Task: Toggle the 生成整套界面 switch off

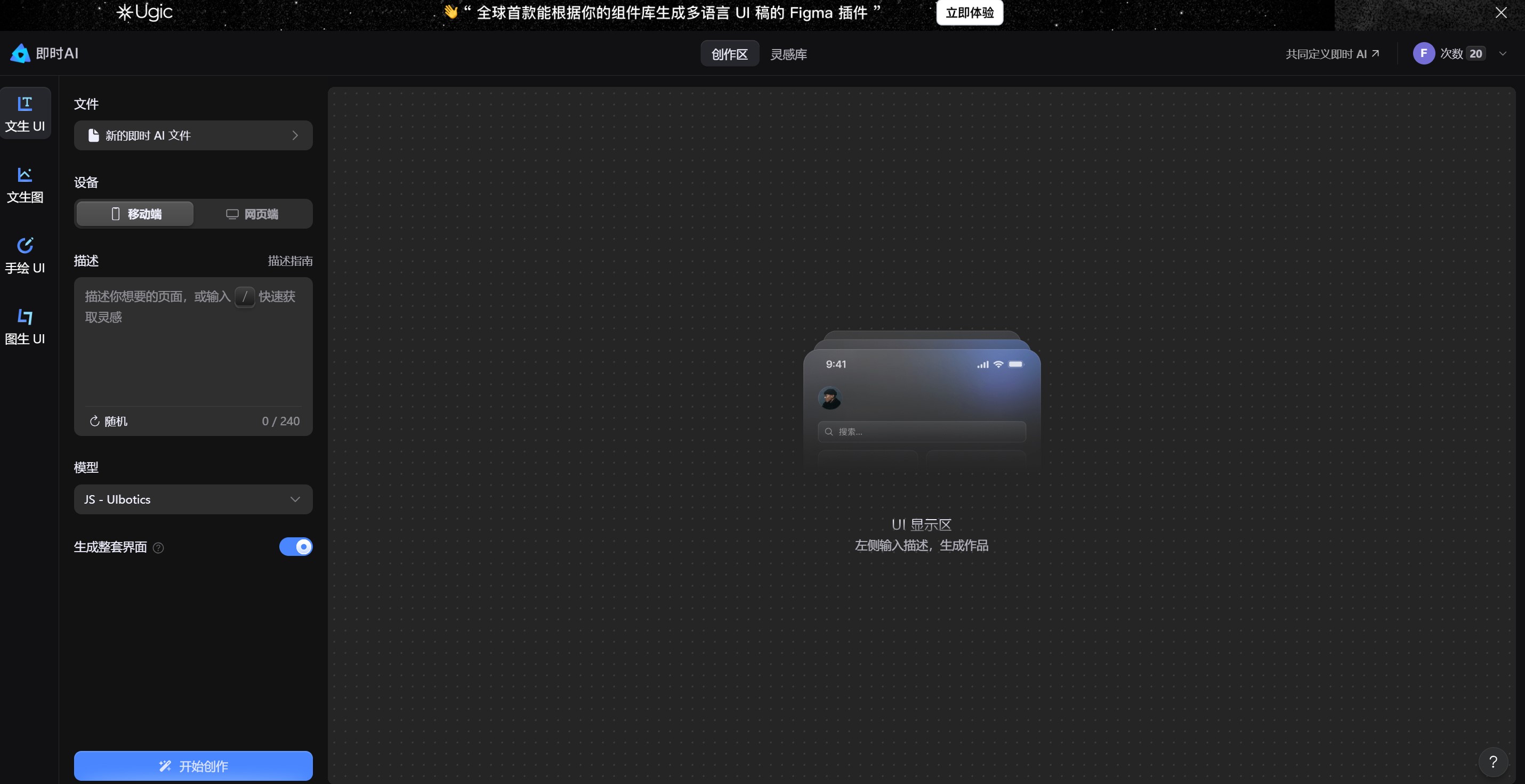Action: [295, 546]
